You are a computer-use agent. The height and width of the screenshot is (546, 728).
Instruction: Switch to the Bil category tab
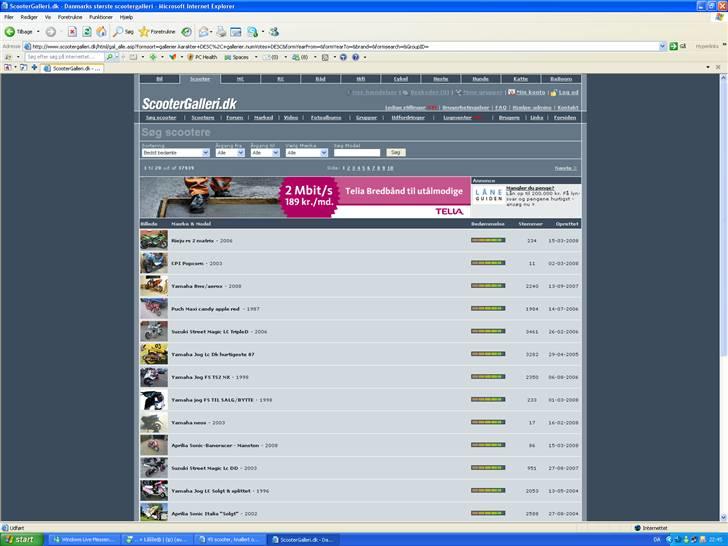159,78
